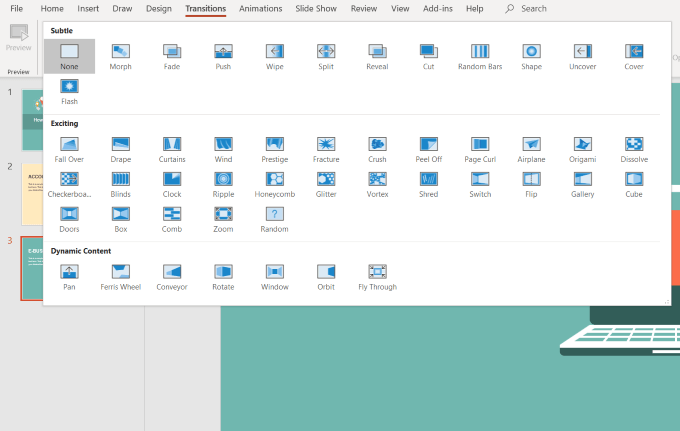Choose the Zoom transition
This screenshot has width=680, height=431.
223,219
